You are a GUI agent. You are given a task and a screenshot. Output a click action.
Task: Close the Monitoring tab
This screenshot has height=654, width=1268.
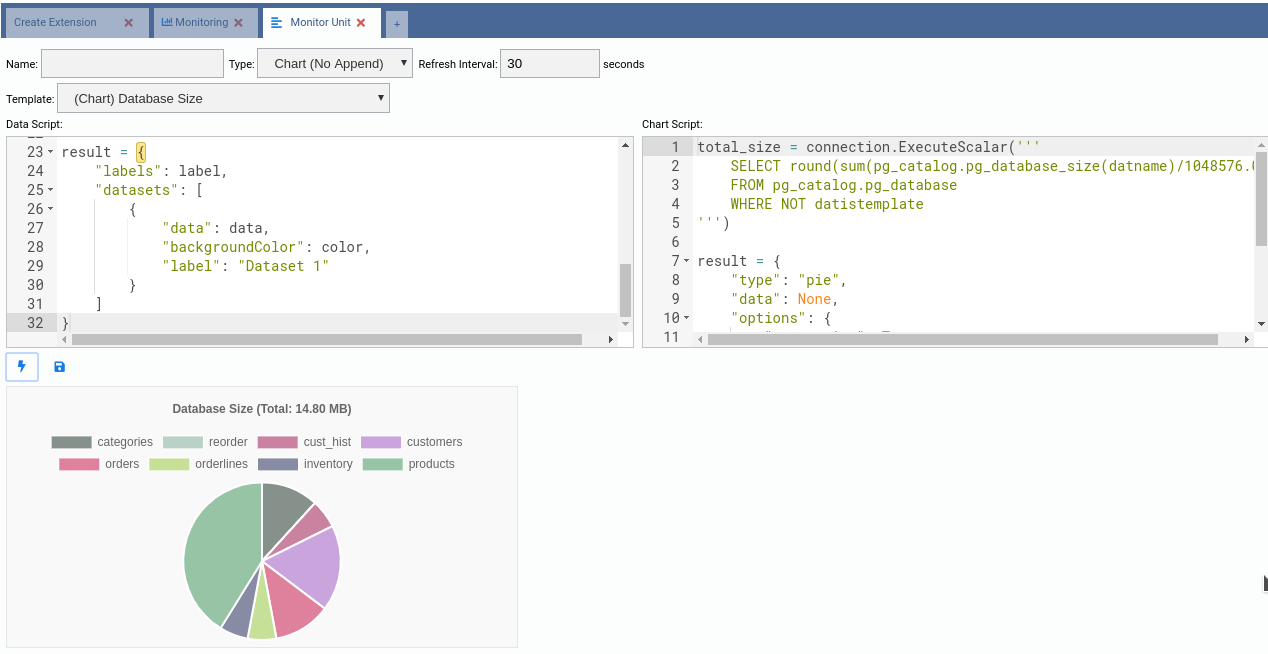238,23
